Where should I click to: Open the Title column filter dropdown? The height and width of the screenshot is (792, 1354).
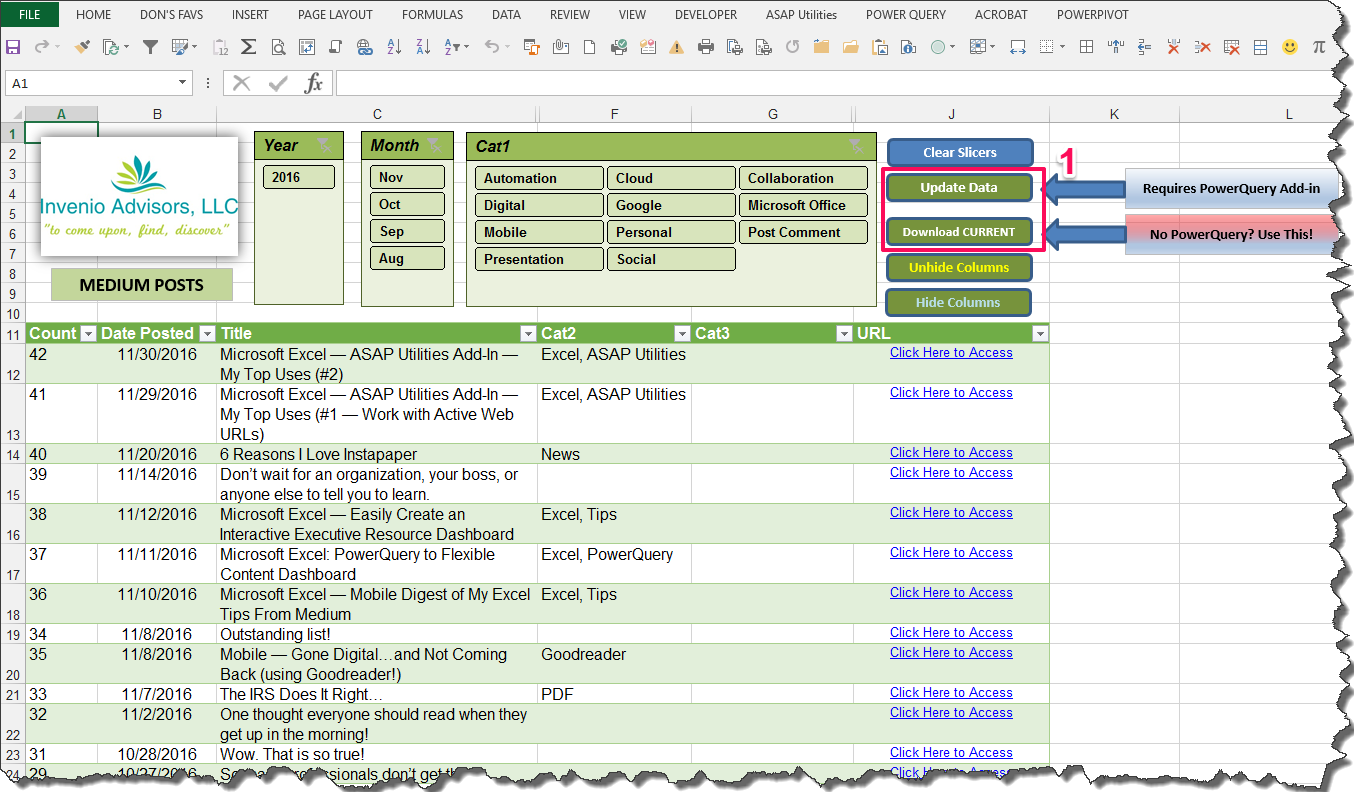(x=527, y=333)
